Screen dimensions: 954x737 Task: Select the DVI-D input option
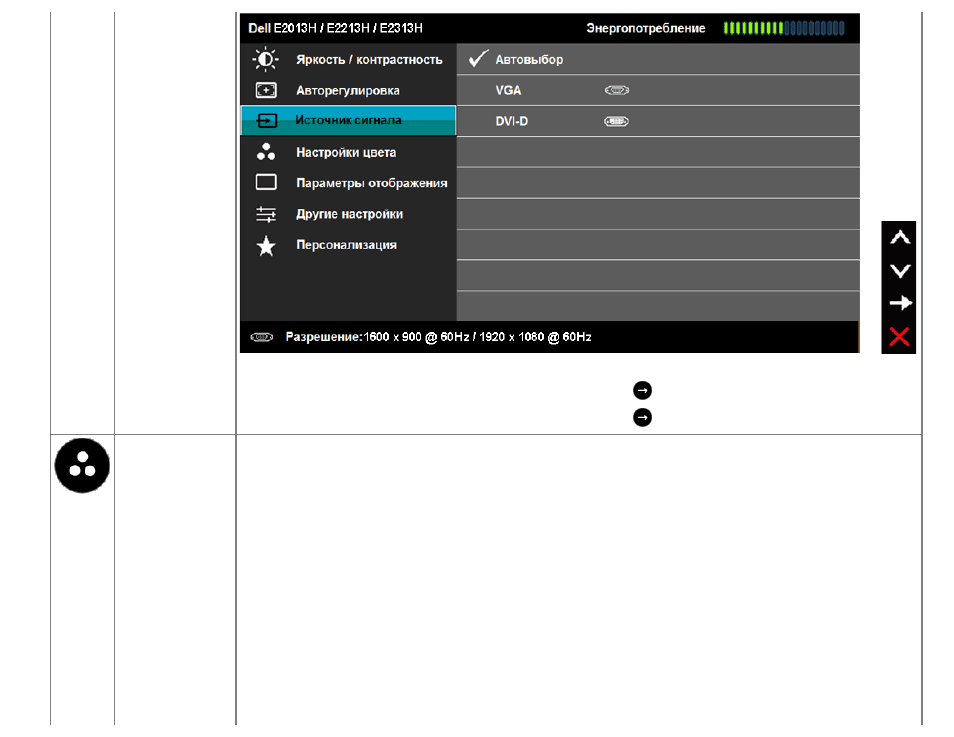click(x=658, y=121)
